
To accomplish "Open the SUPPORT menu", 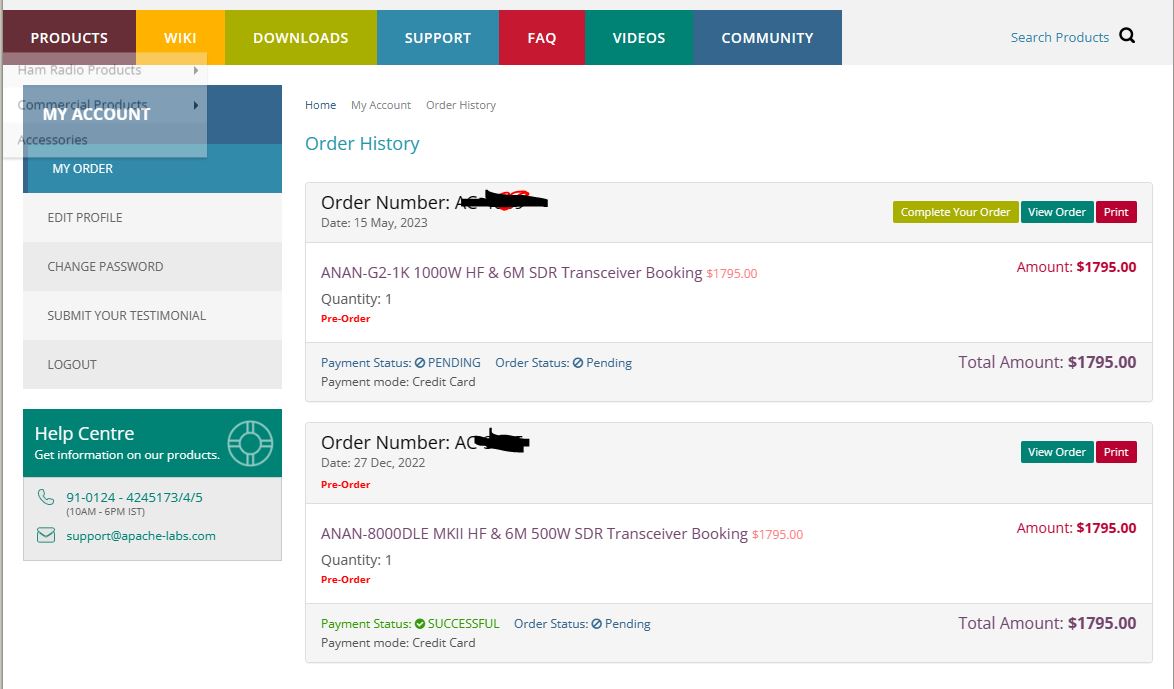I will point(438,37).
